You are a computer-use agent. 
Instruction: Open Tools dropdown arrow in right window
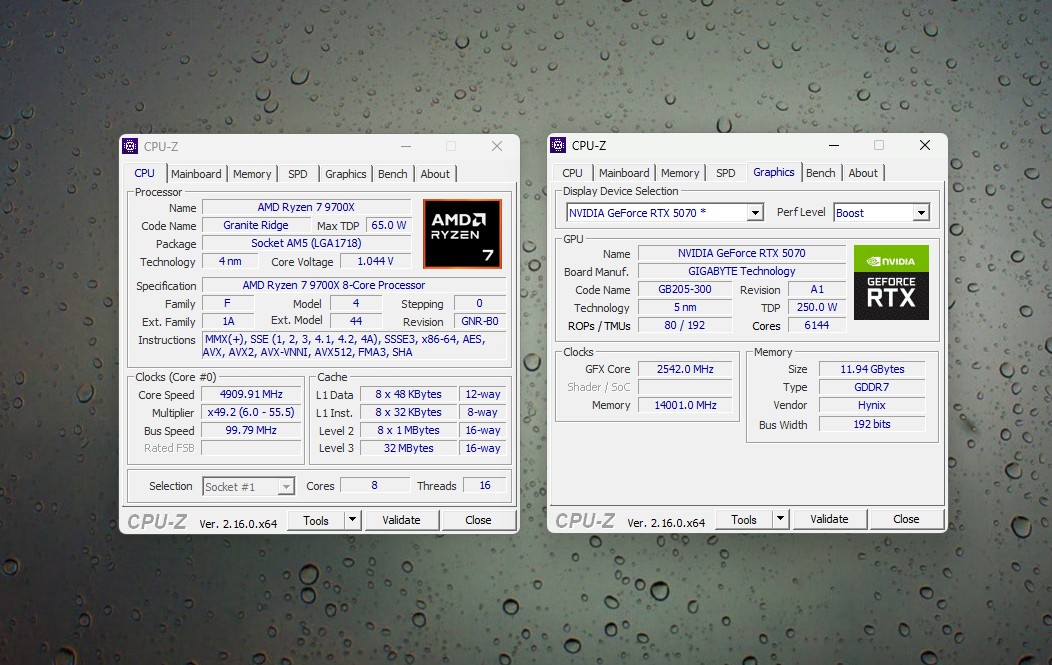click(x=780, y=519)
